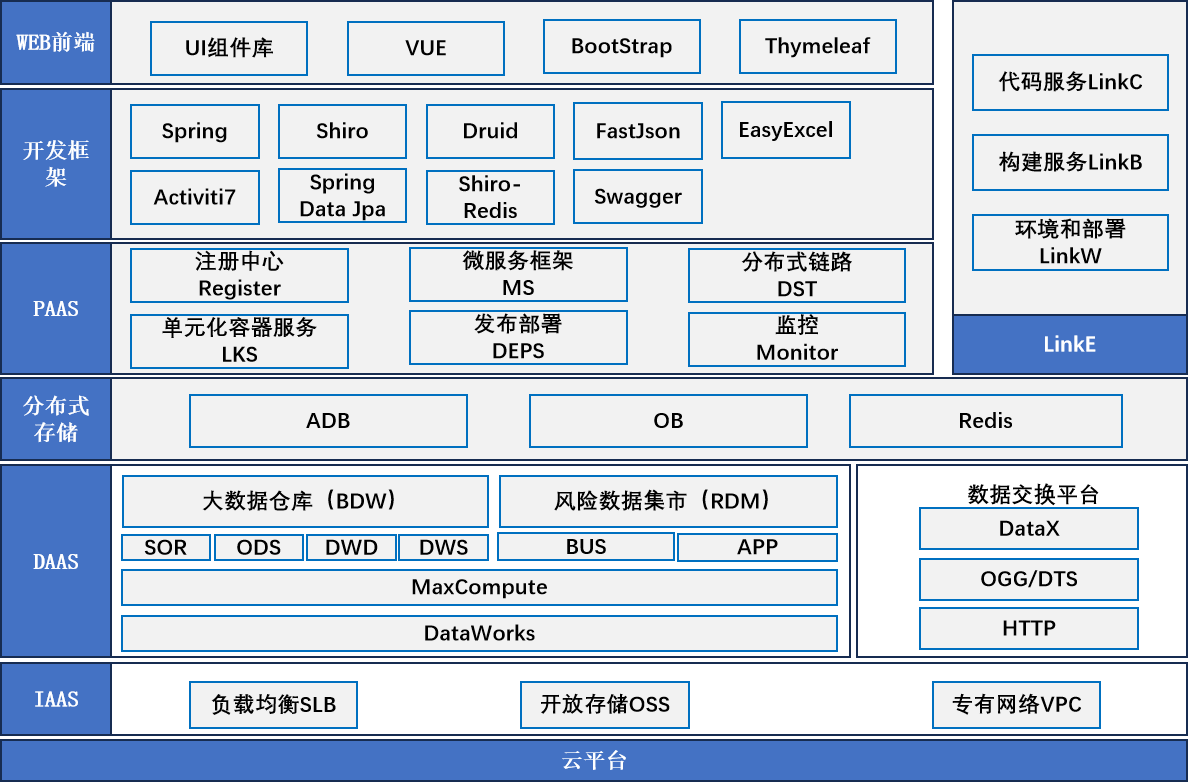The width and height of the screenshot is (1188, 782).
Task: Select the Thymeleaf box
Action: point(818,46)
